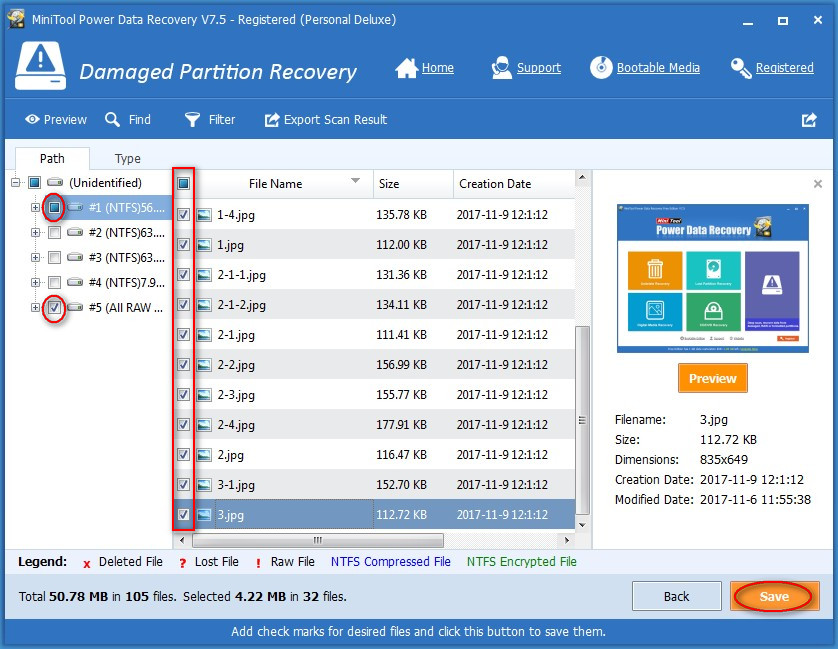Click the file list scroll-down arrow
838x649 pixels.
coord(582,525)
